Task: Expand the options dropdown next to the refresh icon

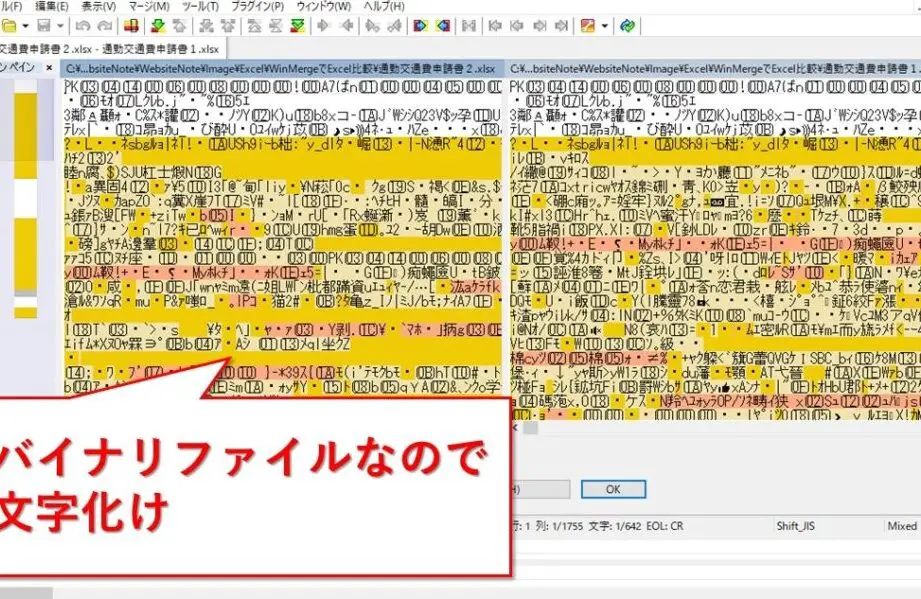Action: (x=603, y=26)
